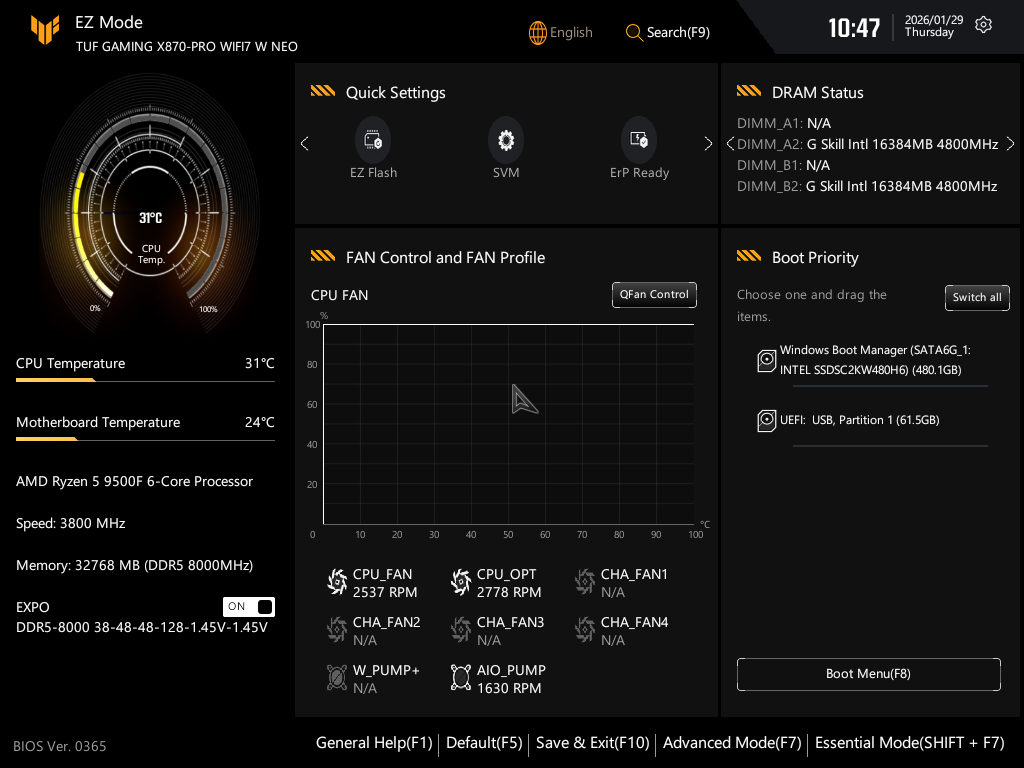
Task: Open the Boot Menu(F8) button
Action: pyautogui.click(x=868, y=674)
